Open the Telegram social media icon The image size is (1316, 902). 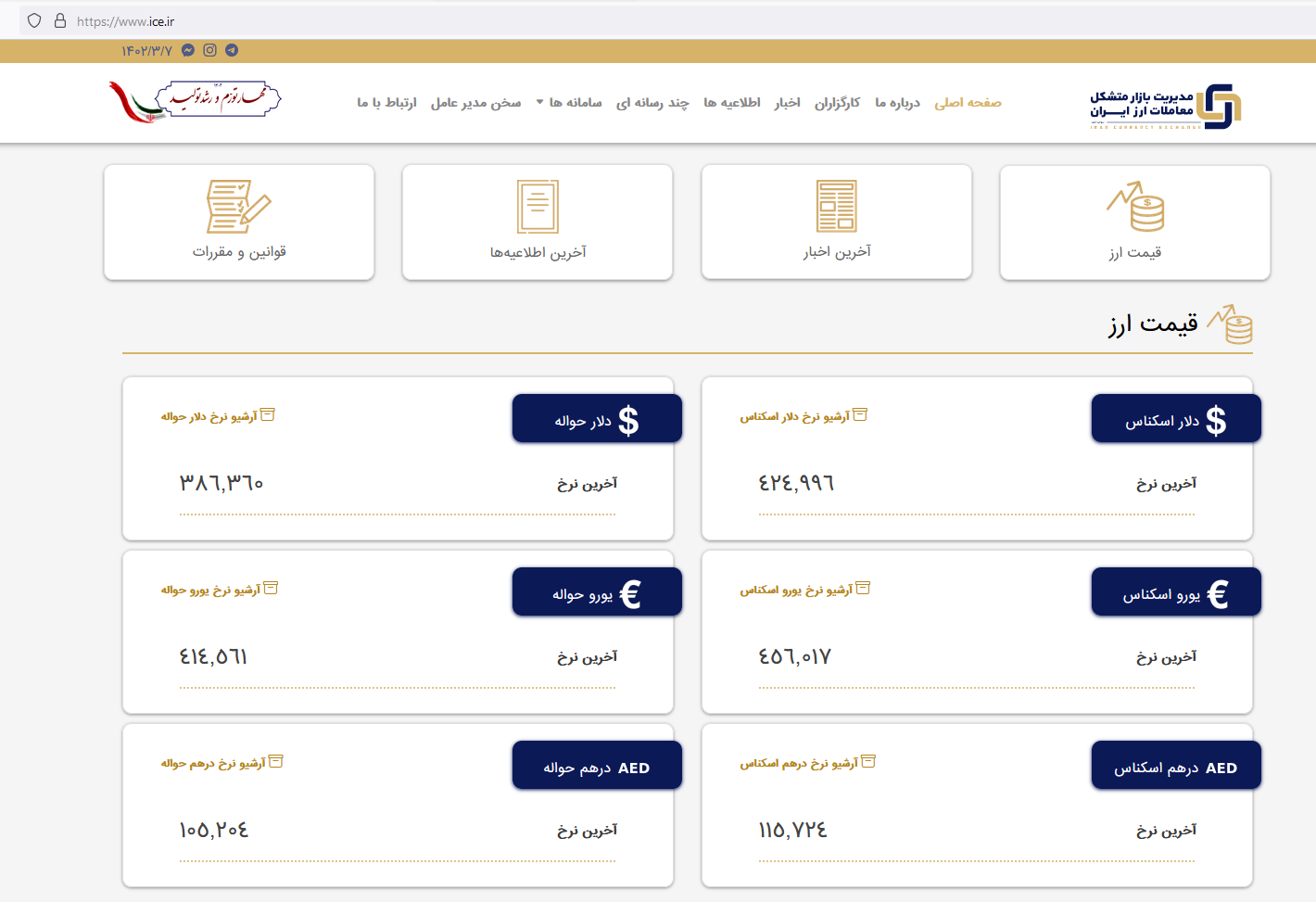pyautogui.click(x=231, y=50)
